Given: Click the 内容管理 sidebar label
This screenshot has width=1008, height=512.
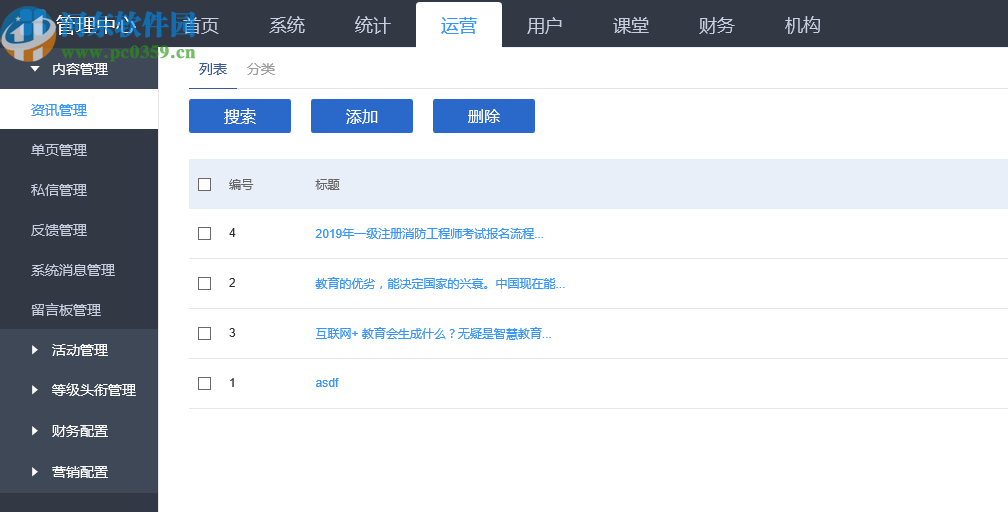Looking at the screenshot, I should (80, 69).
